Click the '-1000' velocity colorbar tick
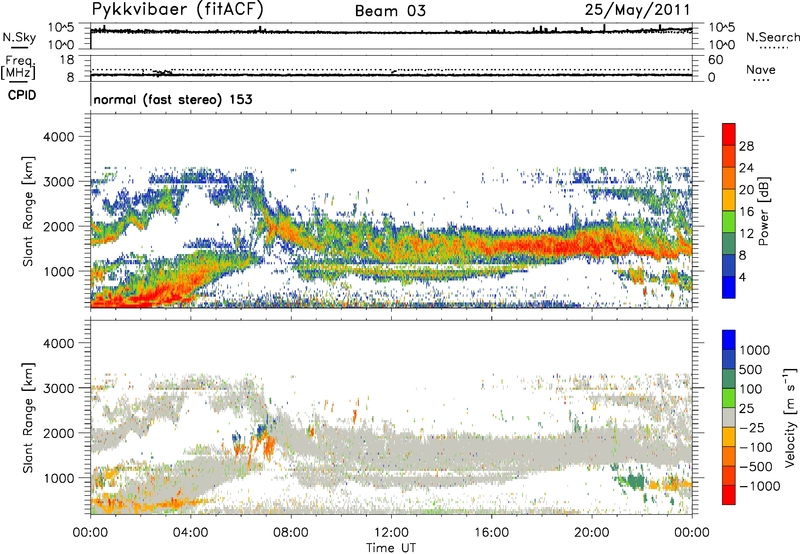 click(759, 486)
